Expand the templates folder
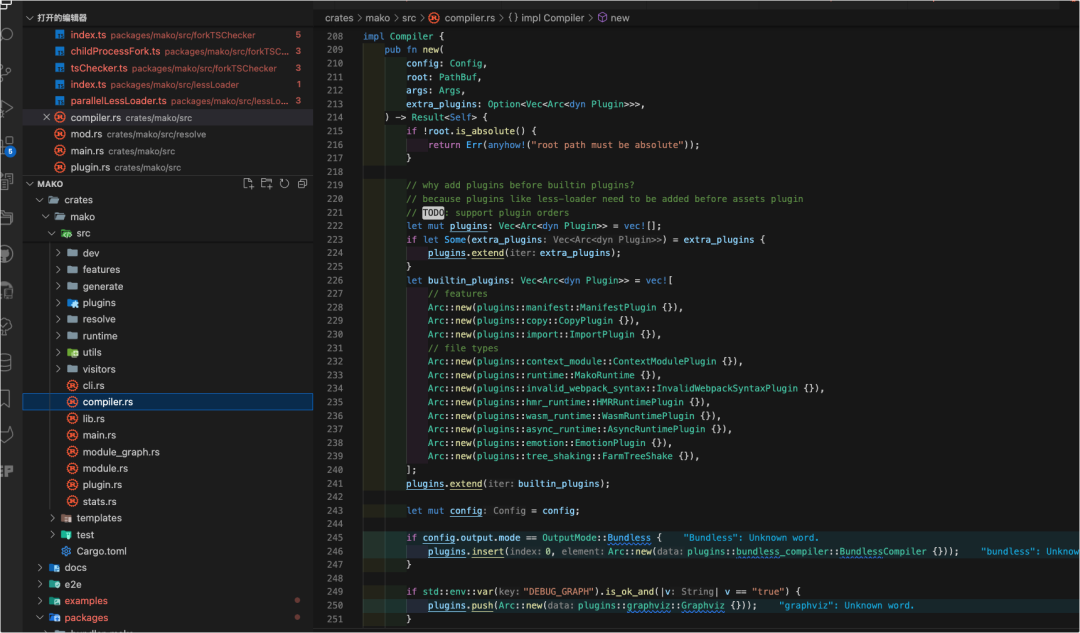 98,518
